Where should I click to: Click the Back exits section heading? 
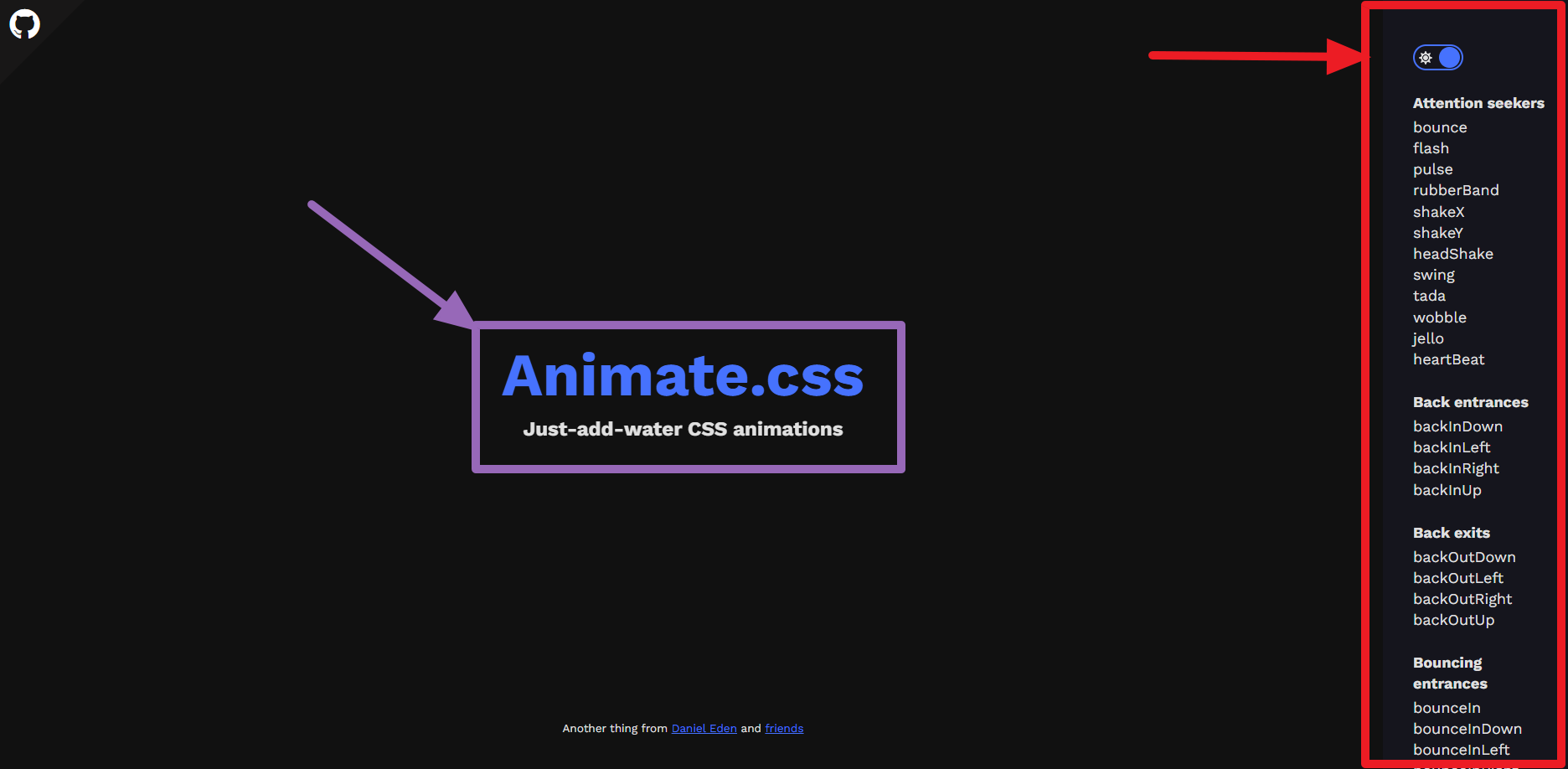[x=1451, y=533]
